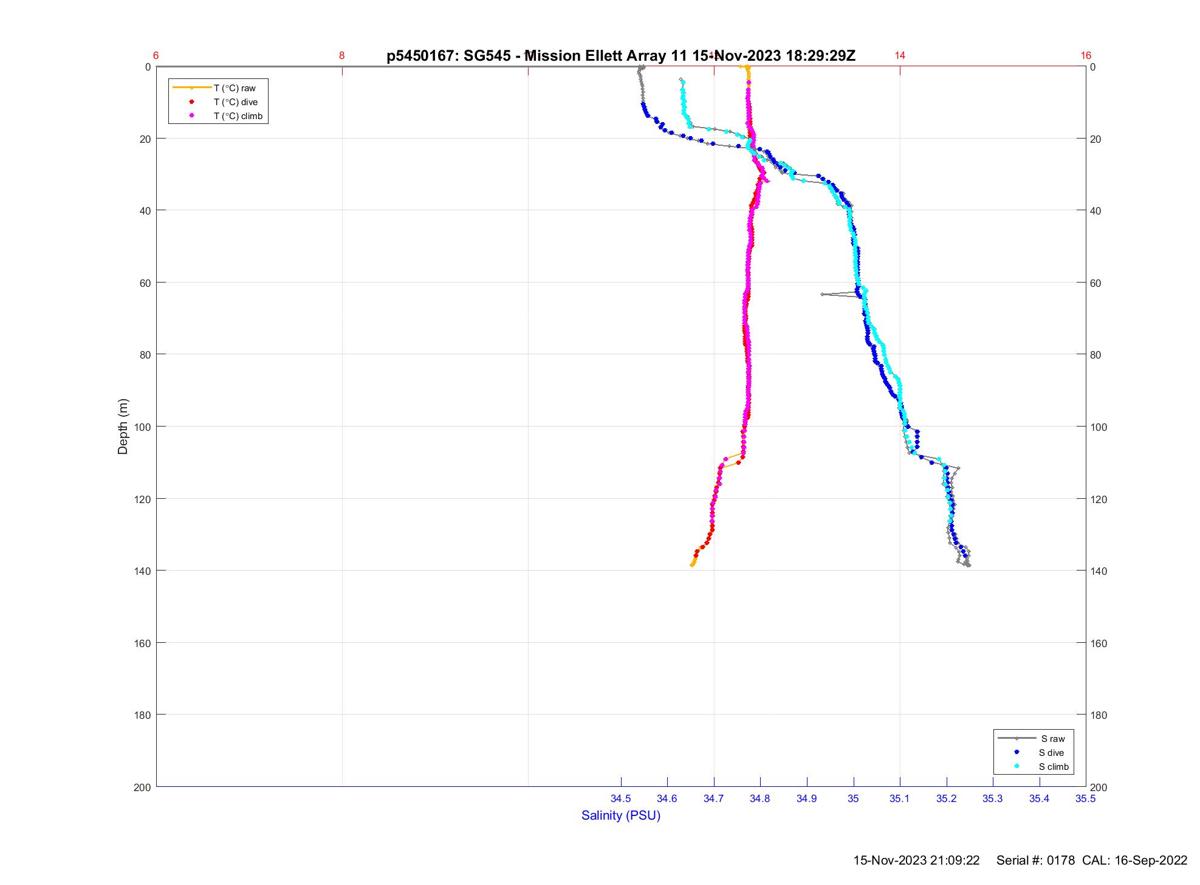Viewport: 1200px width, 885px height.
Task: Select the 'S climb' legend entry
Action: tap(1055, 766)
